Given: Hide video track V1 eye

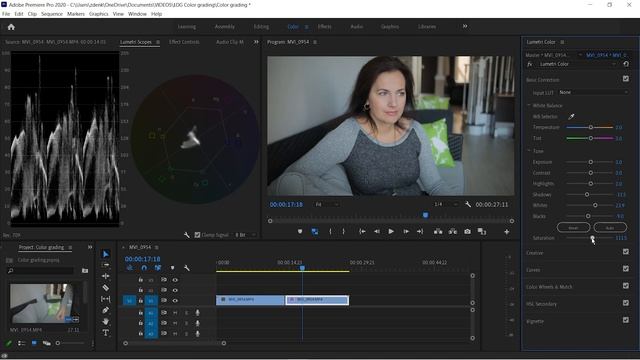Looking at the screenshot, I should (175, 300).
